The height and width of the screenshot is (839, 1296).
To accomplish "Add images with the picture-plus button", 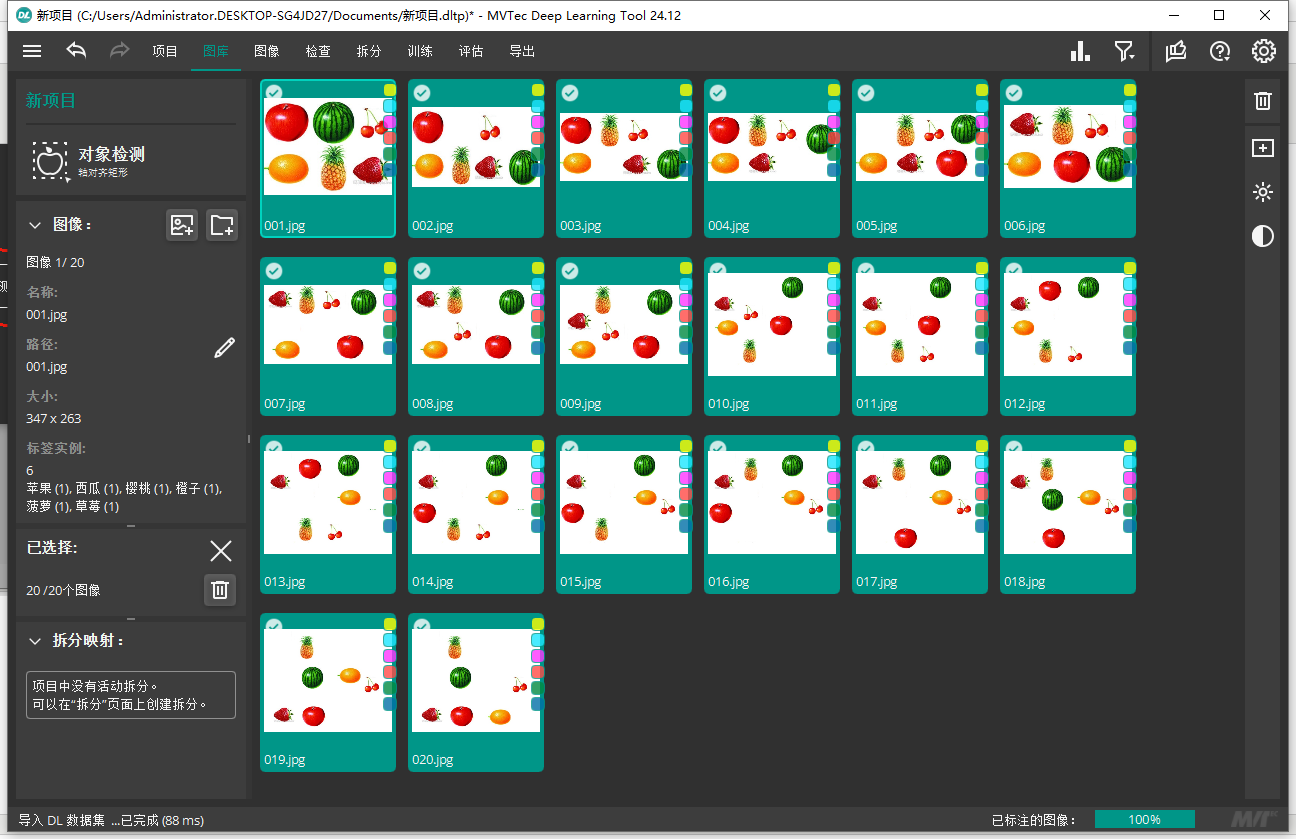I will pos(182,225).
